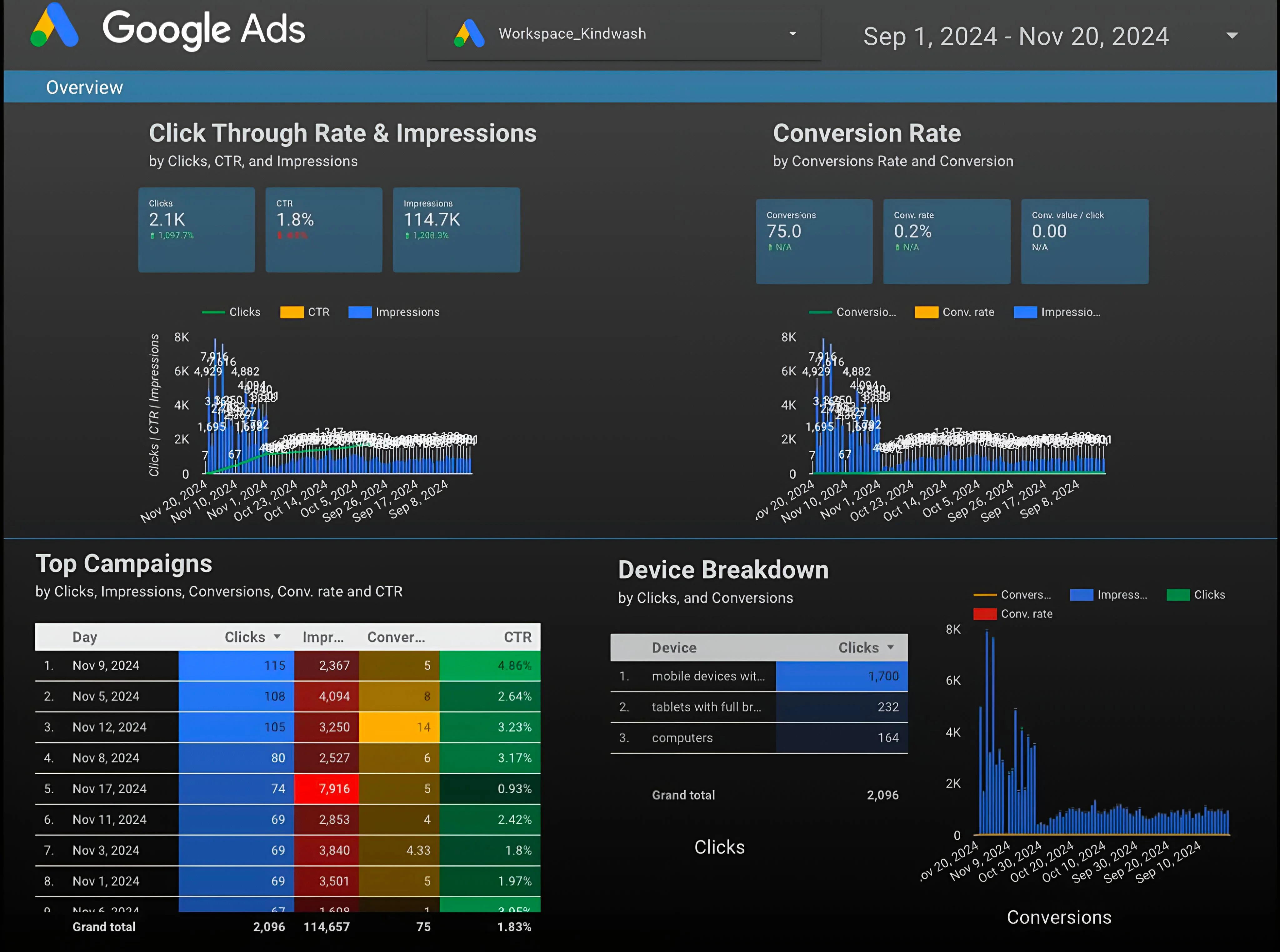This screenshot has height=952, width=1280.
Task: Select the Nov 17, 2024 row date
Action: pyautogui.click(x=110, y=789)
